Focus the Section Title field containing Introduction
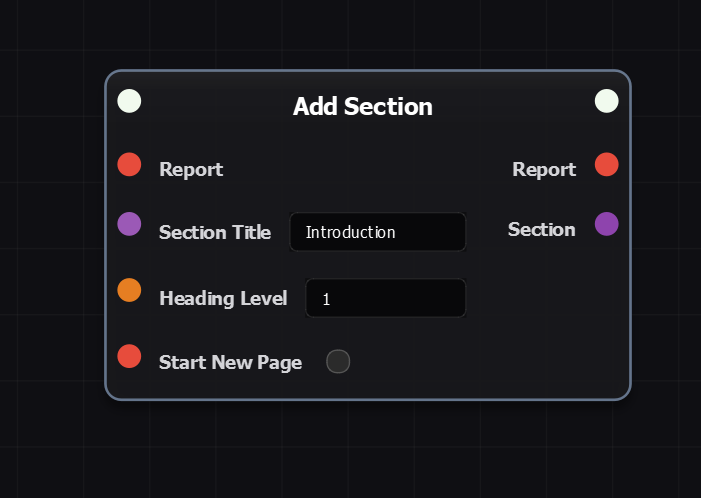 pyautogui.click(x=377, y=232)
